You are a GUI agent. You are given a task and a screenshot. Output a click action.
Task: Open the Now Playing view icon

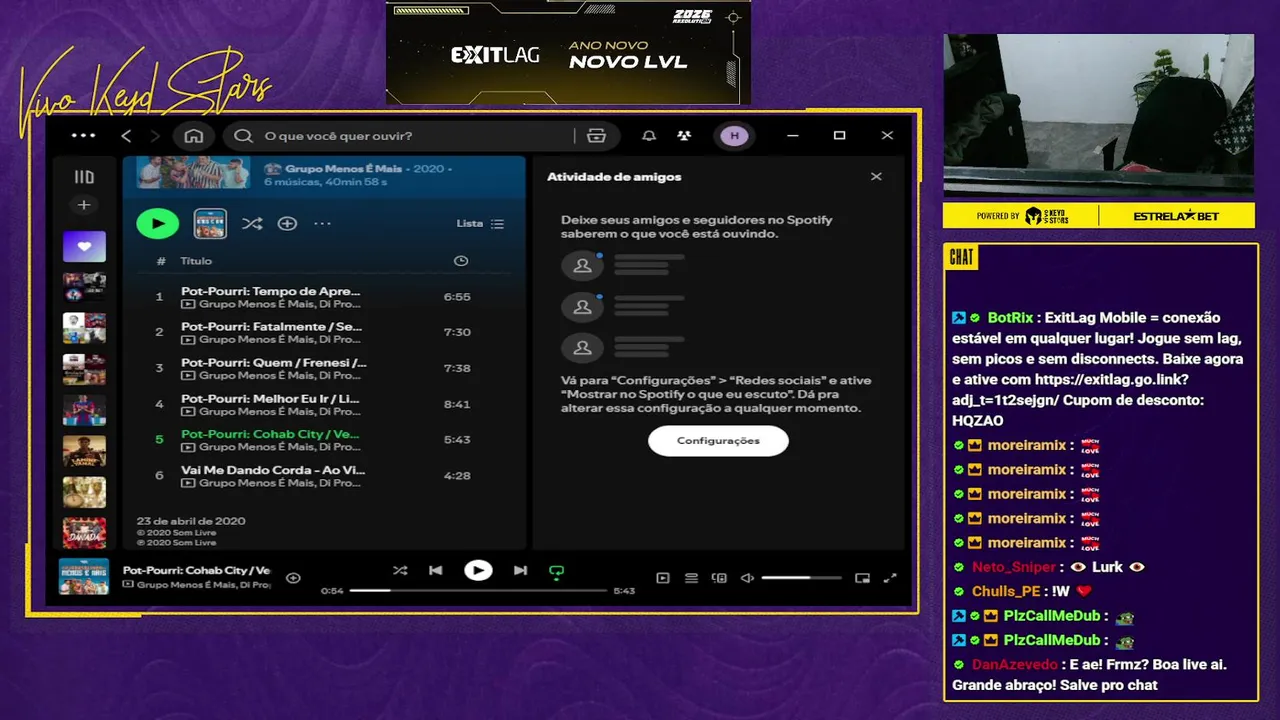point(662,578)
